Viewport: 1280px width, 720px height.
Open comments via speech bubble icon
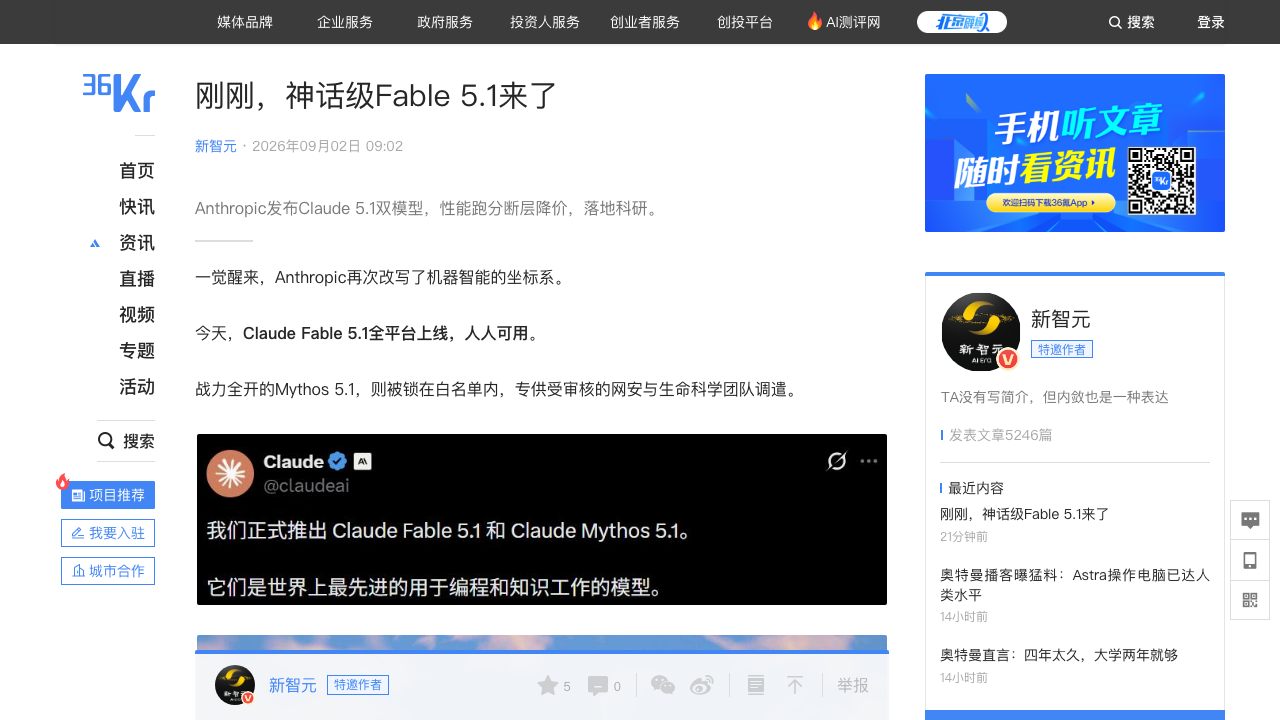[x=598, y=686]
